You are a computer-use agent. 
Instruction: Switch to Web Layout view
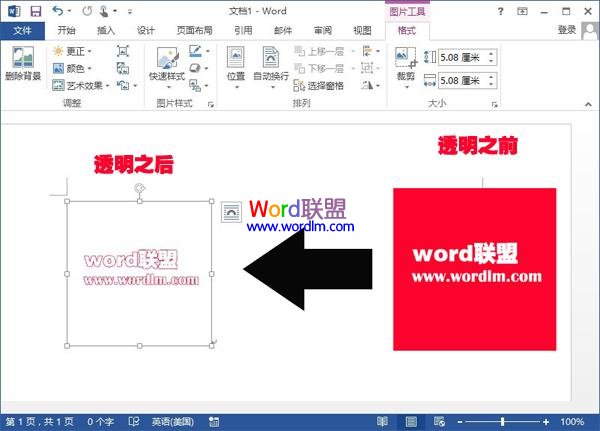coord(439,422)
